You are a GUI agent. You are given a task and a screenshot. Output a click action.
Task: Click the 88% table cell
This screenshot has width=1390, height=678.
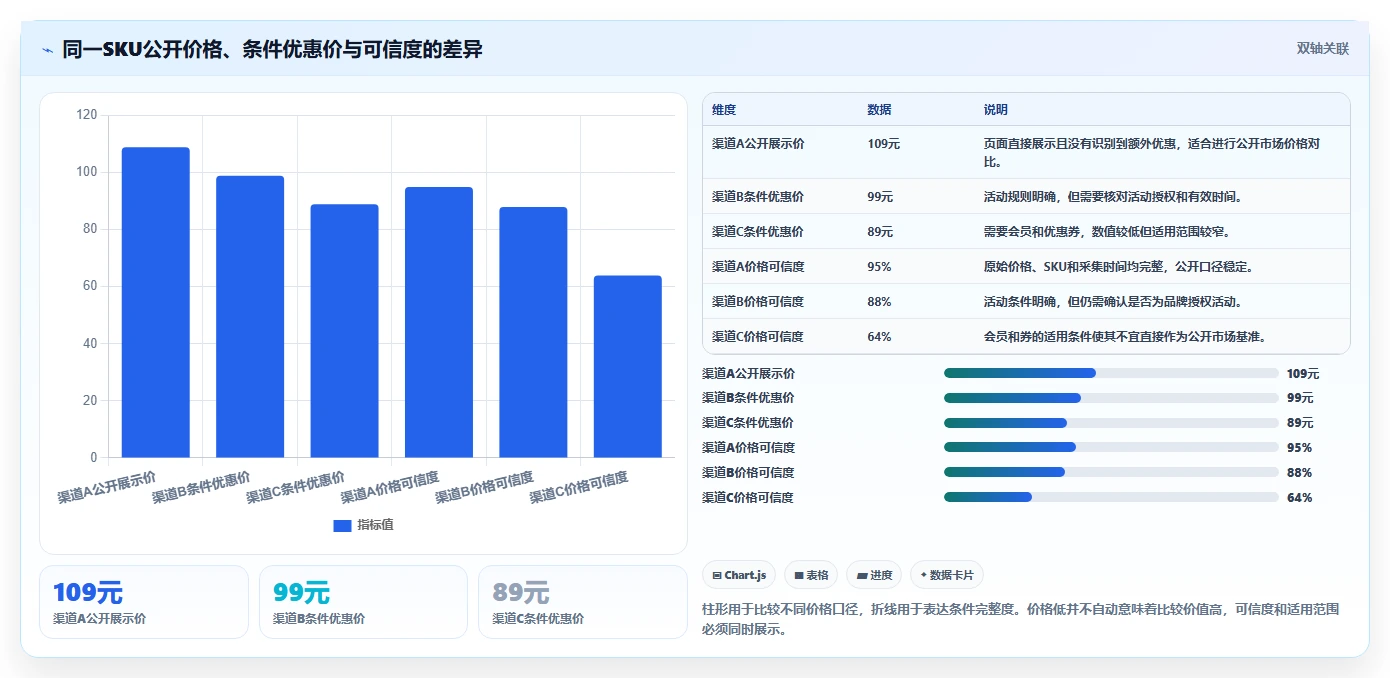(880, 302)
